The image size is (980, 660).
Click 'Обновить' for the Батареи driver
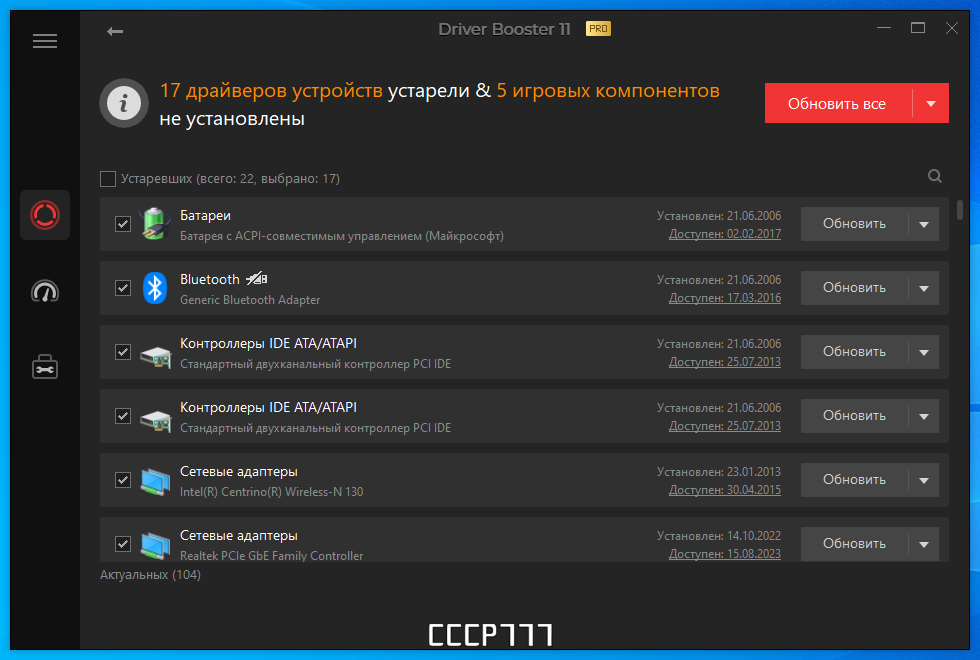(x=854, y=224)
